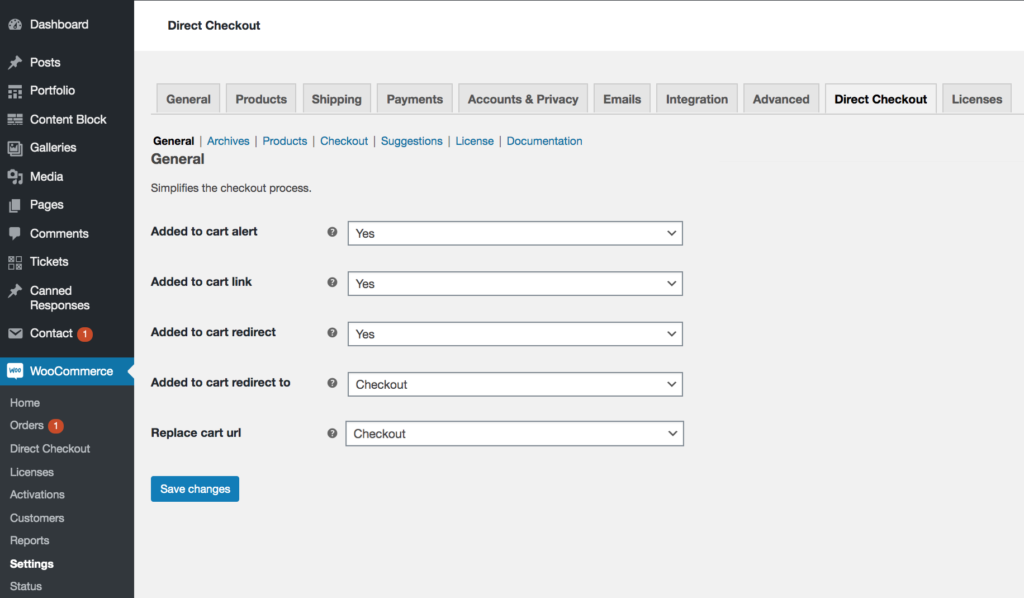Click the Contact notification badge

(85, 334)
